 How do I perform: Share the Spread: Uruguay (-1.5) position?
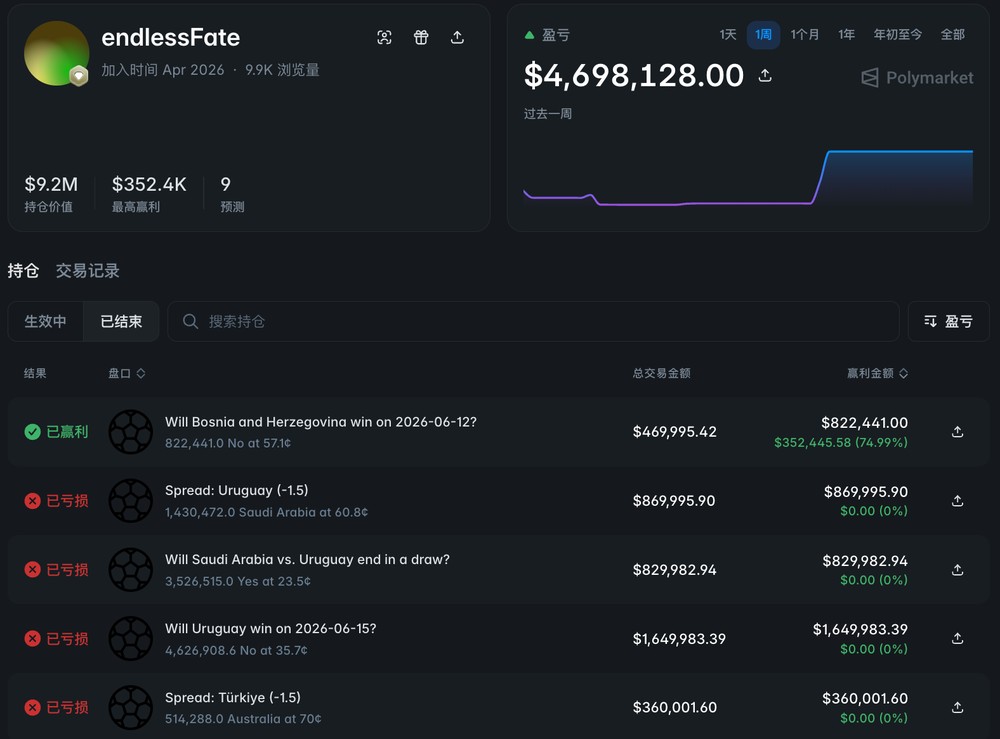click(957, 501)
